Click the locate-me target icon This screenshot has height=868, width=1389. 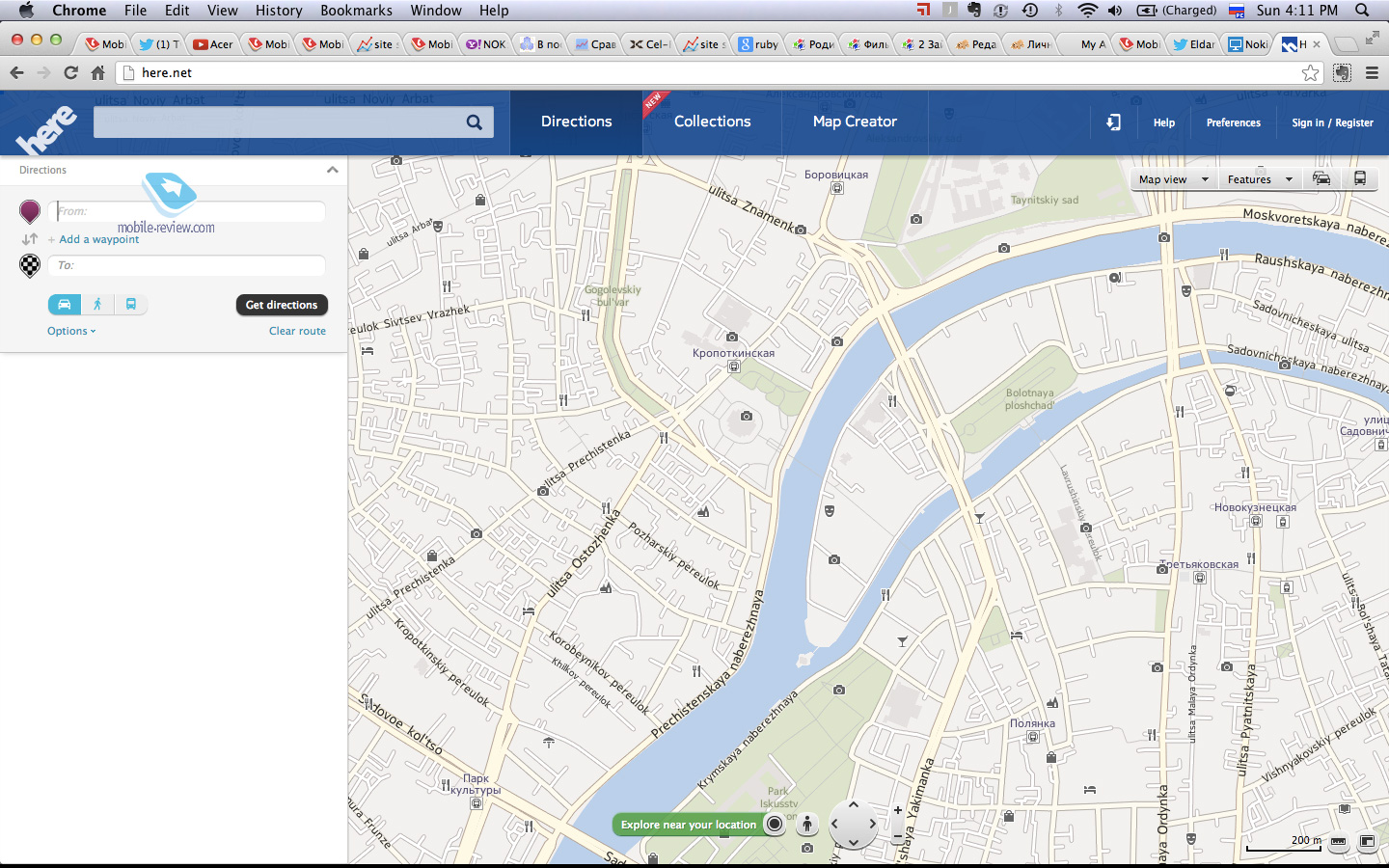pyautogui.click(x=775, y=824)
